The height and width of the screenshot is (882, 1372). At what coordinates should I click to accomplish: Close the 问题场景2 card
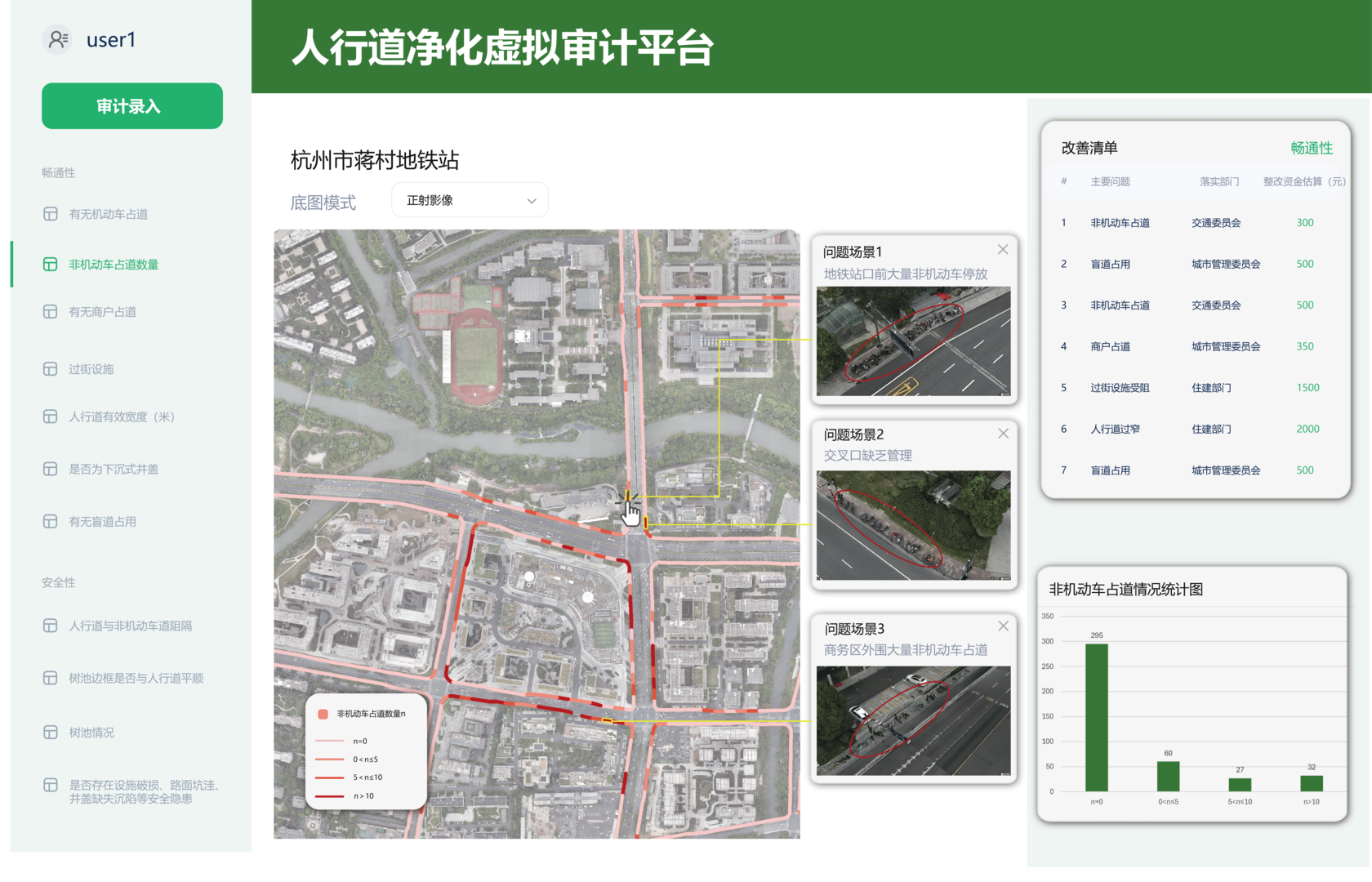(1003, 434)
